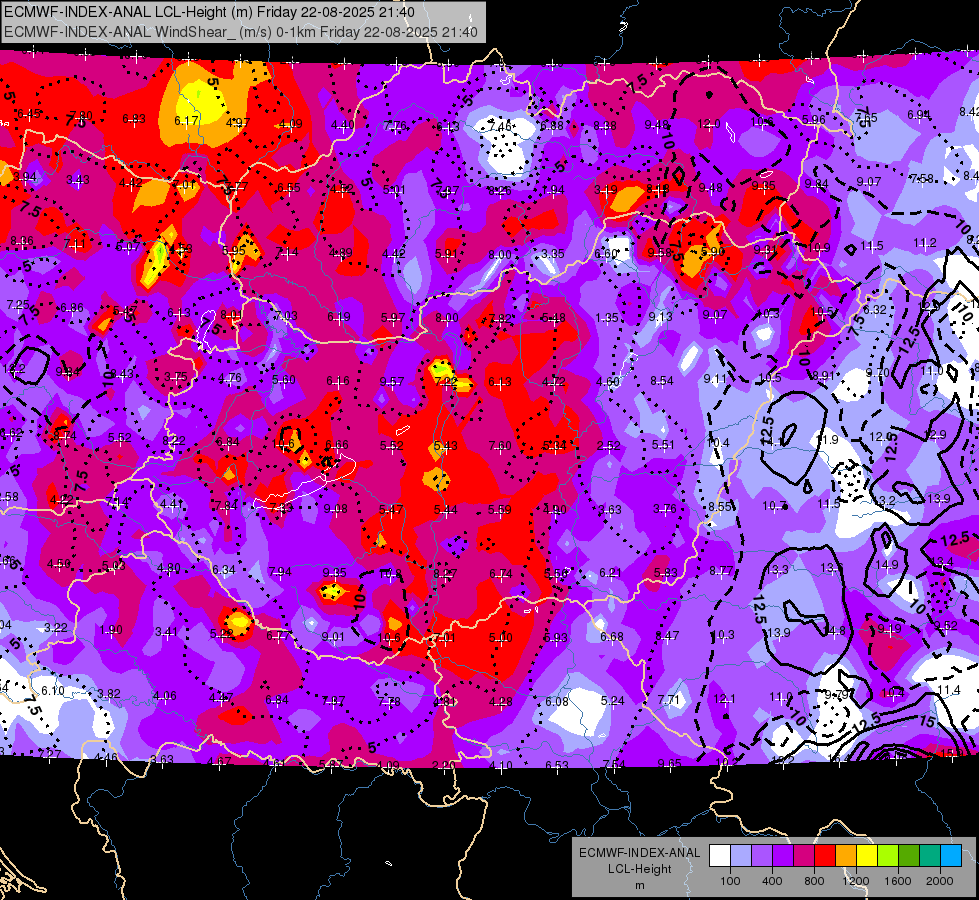Choose the orange legend swatch
This screenshot has width=979, height=900.
846,856
